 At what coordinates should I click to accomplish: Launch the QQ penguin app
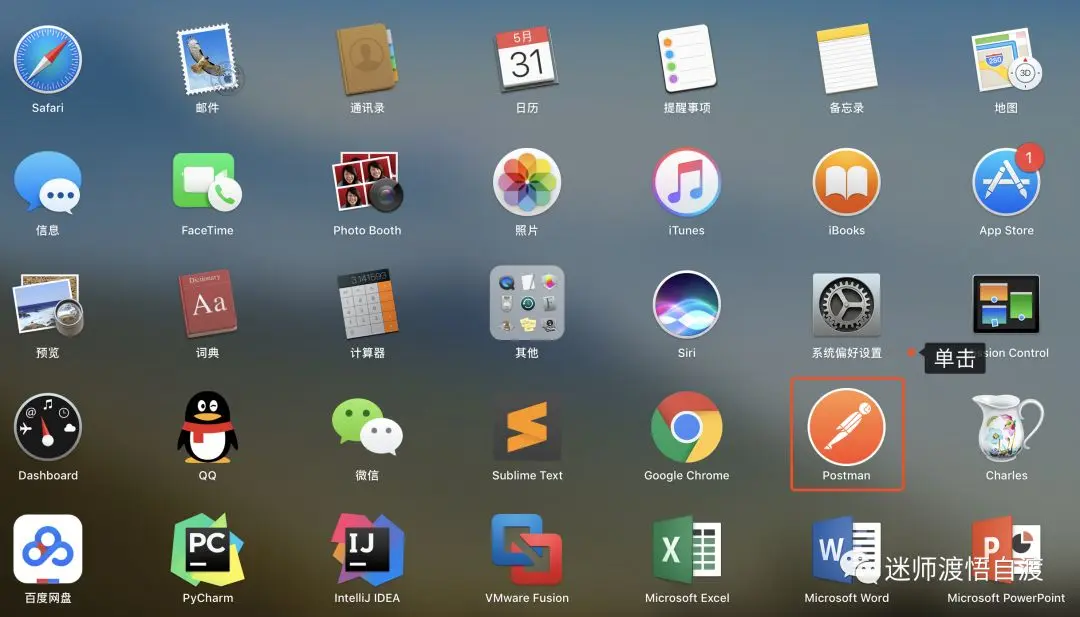tap(207, 428)
